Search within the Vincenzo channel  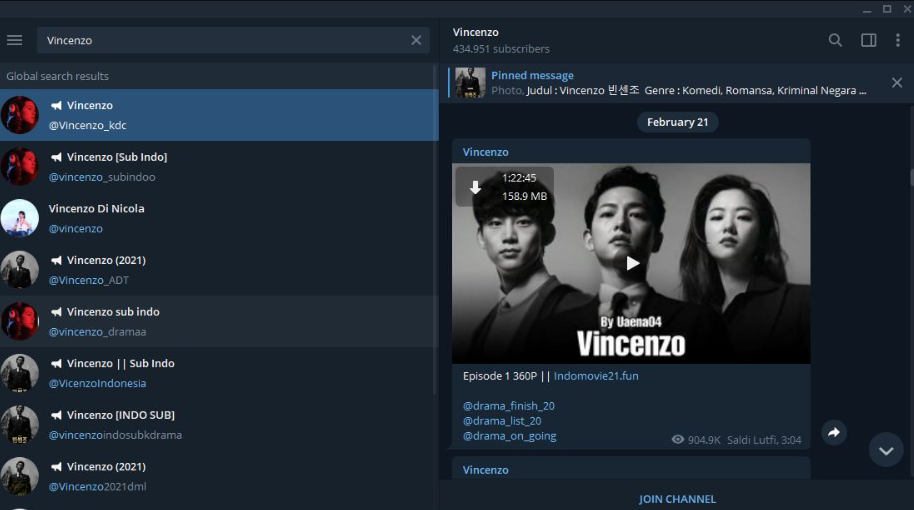pyautogui.click(x=835, y=40)
